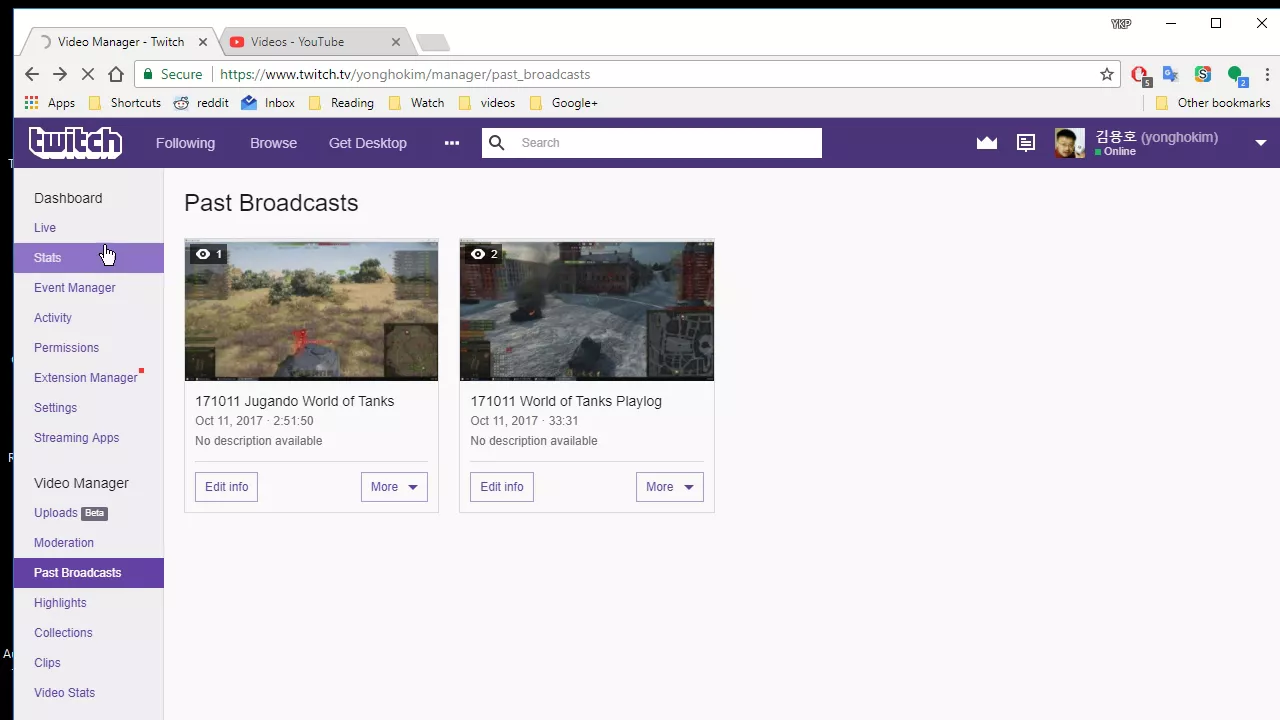Open the Reading bookmark folder
This screenshot has width=1280, height=720.
coord(341,103)
